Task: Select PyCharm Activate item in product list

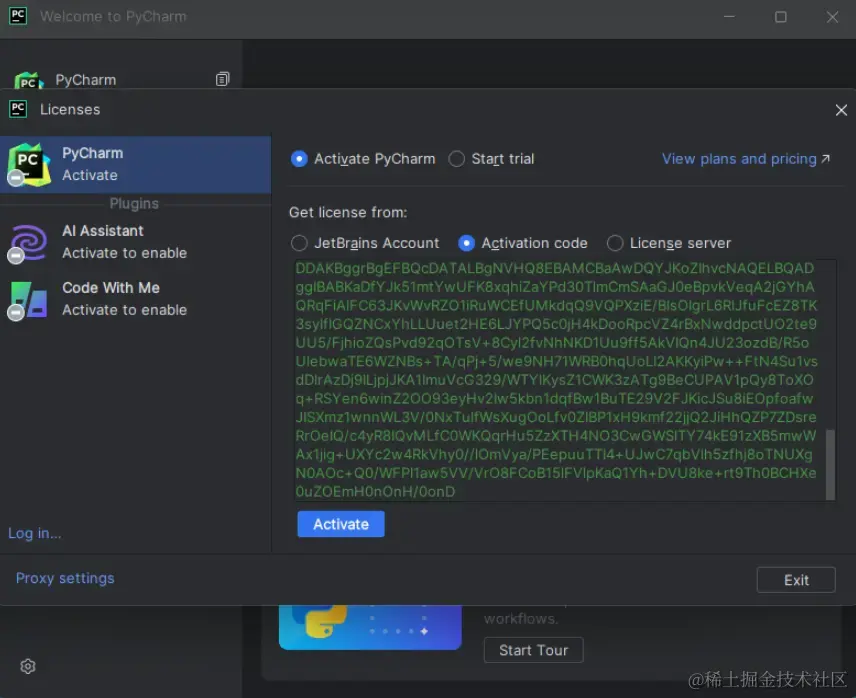Action: (x=135, y=164)
